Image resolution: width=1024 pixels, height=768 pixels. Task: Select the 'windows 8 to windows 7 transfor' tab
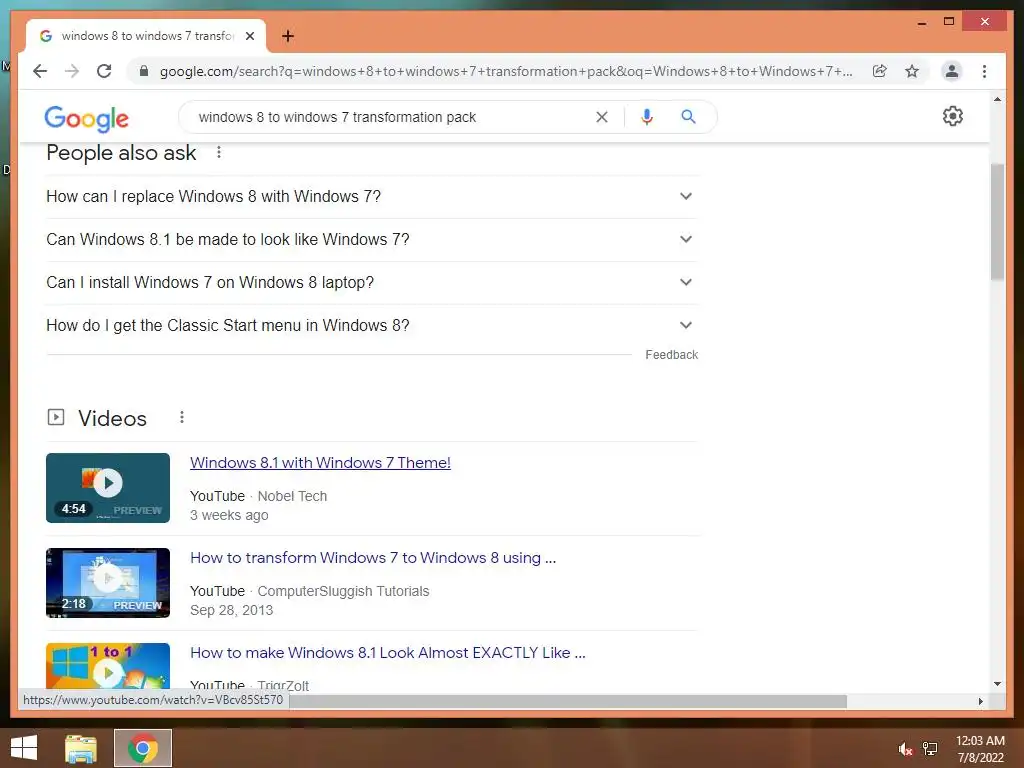(x=146, y=36)
